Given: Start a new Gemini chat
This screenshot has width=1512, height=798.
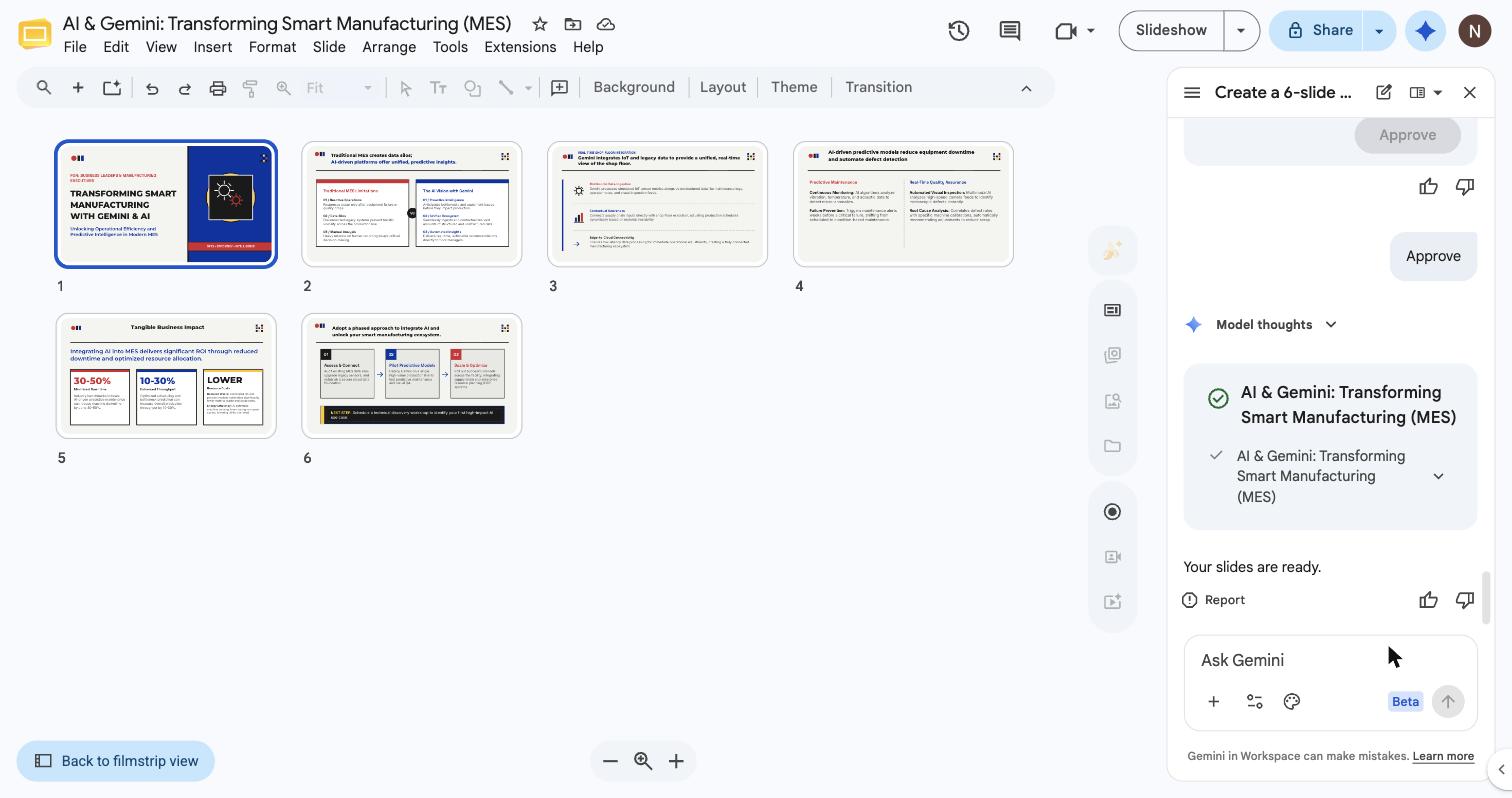Looking at the screenshot, I should pos(1384,92).
